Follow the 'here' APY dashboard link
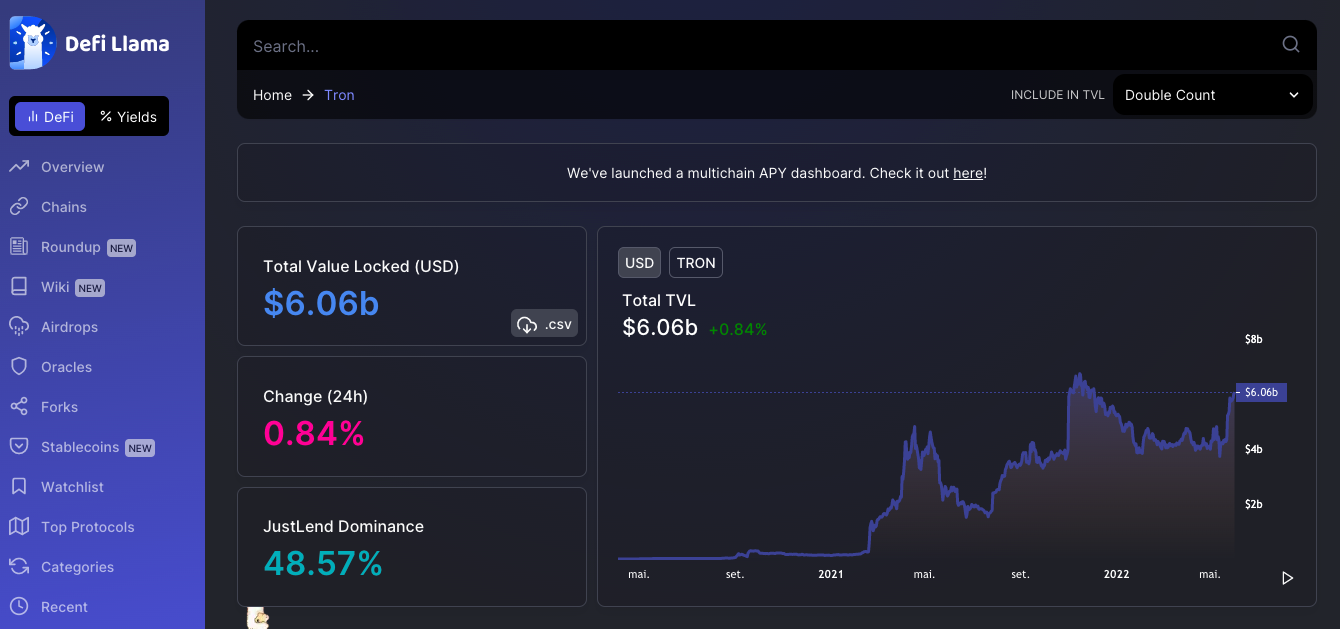1340x629 pixels. pyautogui.click(x=968, y=173)
